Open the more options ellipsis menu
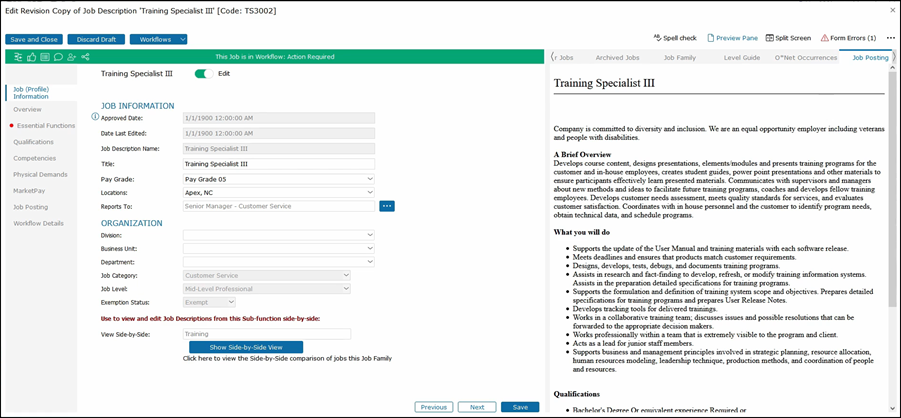This screenshot has height=418, width=901. click(x=891, y=38)
